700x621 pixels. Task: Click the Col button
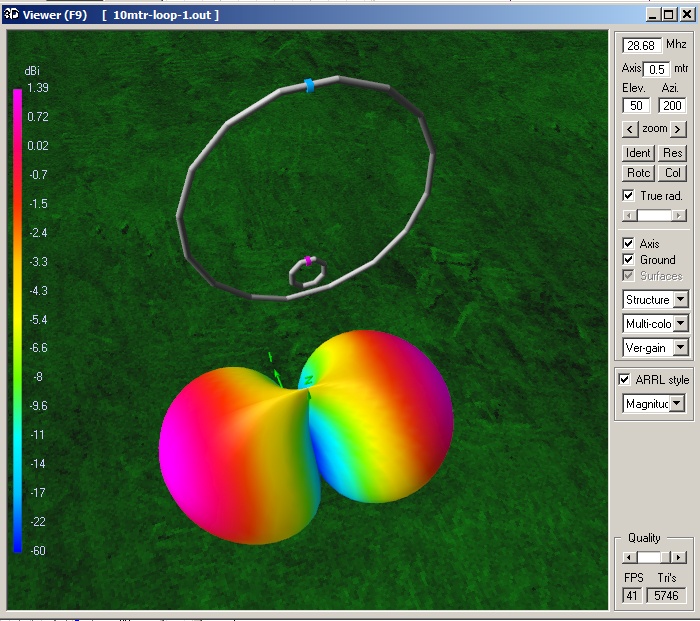tap(672, 173)
